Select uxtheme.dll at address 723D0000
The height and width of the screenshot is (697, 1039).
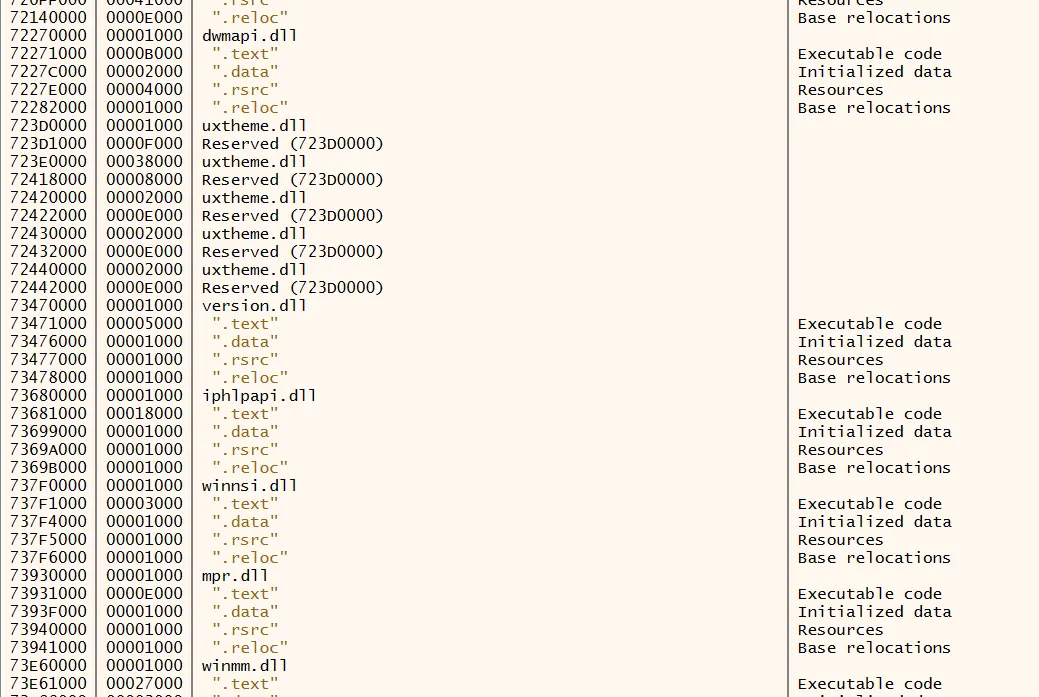254,126
